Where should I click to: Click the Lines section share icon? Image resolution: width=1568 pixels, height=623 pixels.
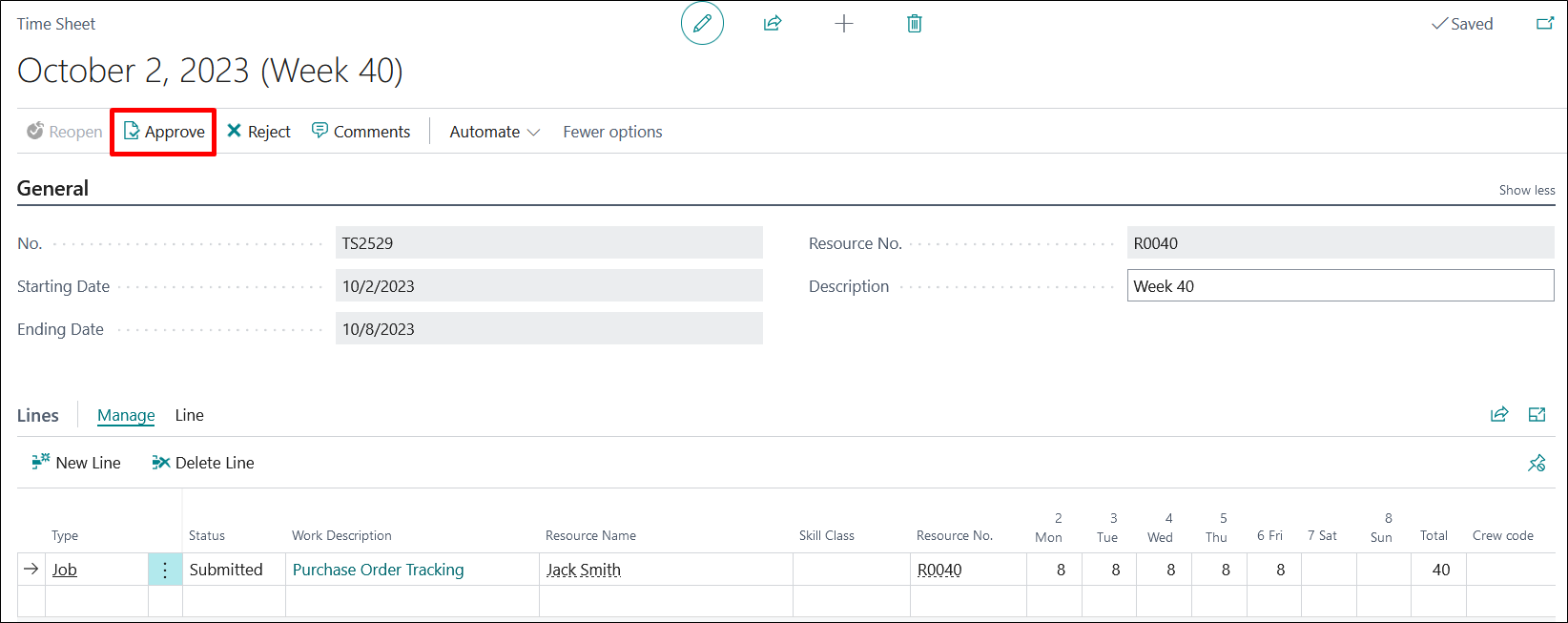point(1499,414)
